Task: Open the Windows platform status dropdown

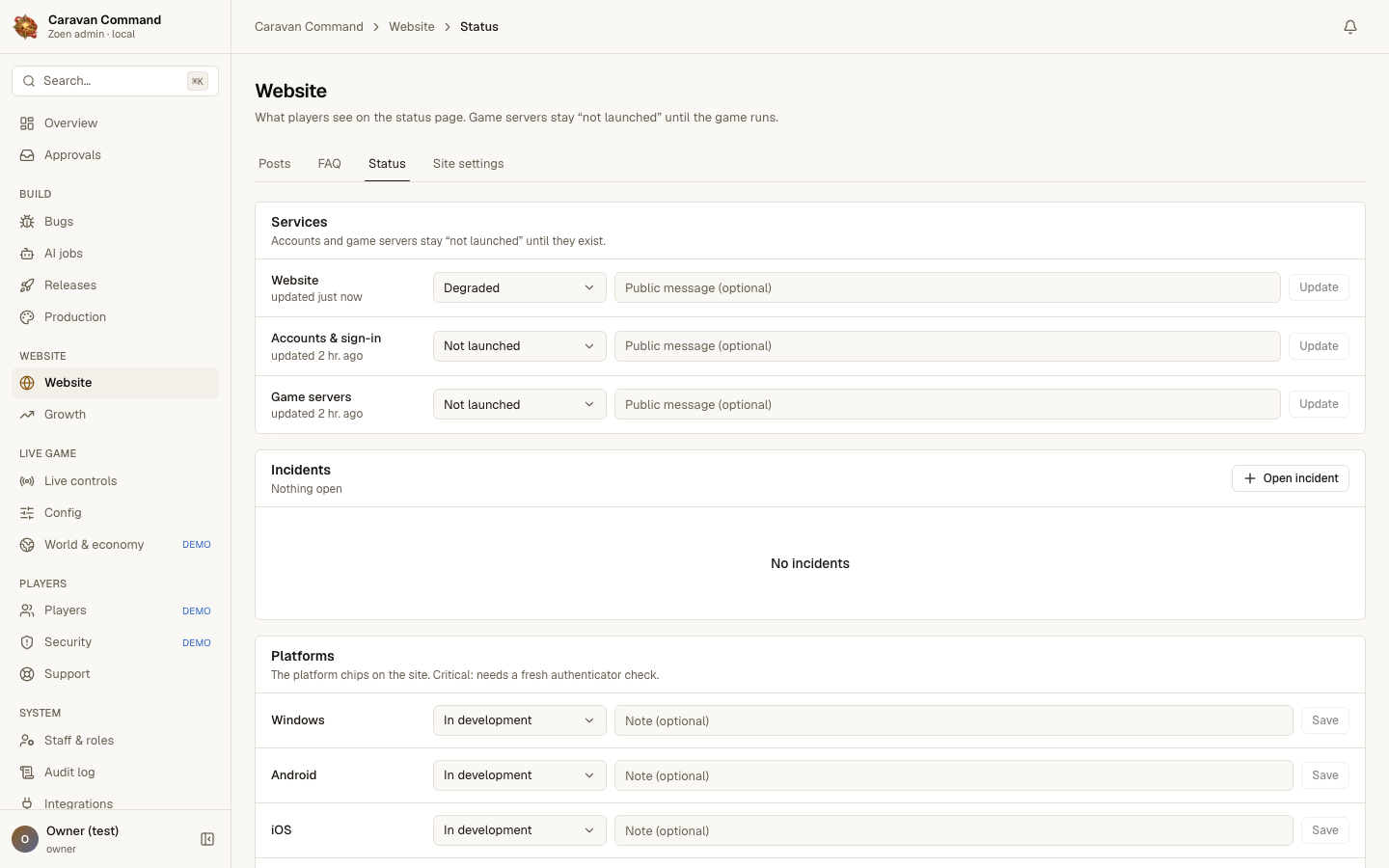Action: pyautogui.click(x=520, y=720)
